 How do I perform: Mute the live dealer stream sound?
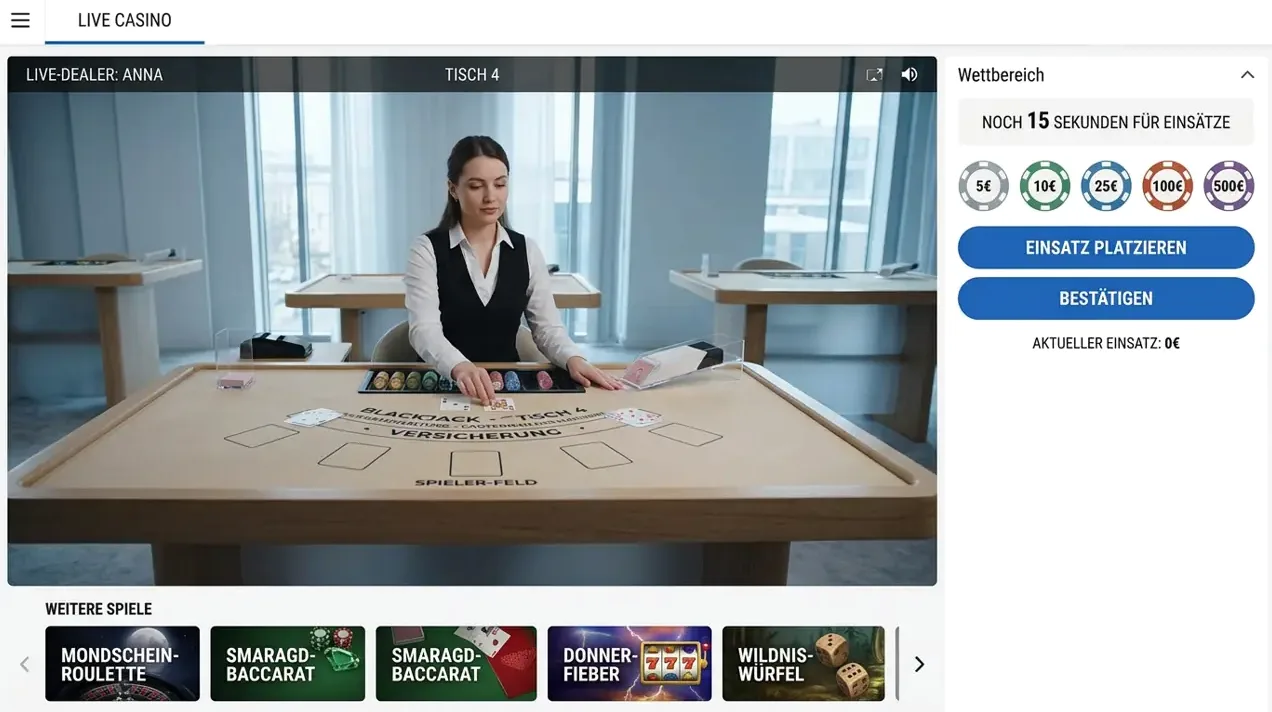[909, 75]
